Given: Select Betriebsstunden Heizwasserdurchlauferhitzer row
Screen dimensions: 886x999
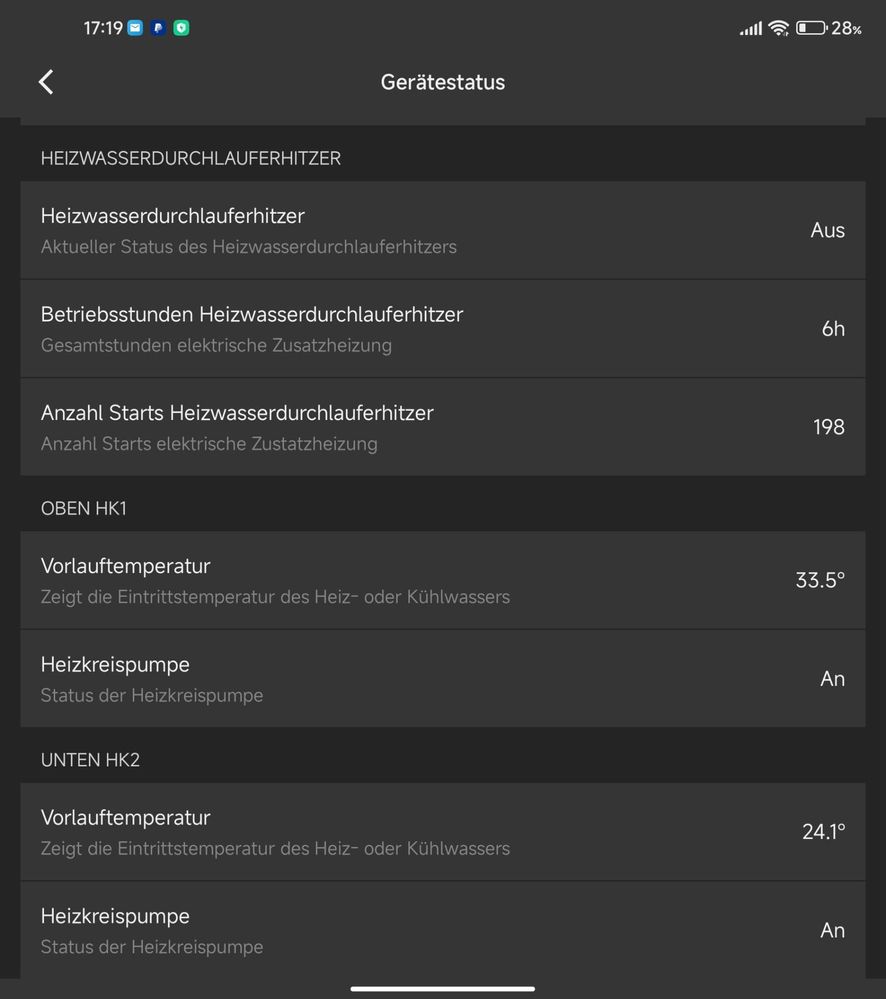Looking at the screenshot, I should point(443,329).
